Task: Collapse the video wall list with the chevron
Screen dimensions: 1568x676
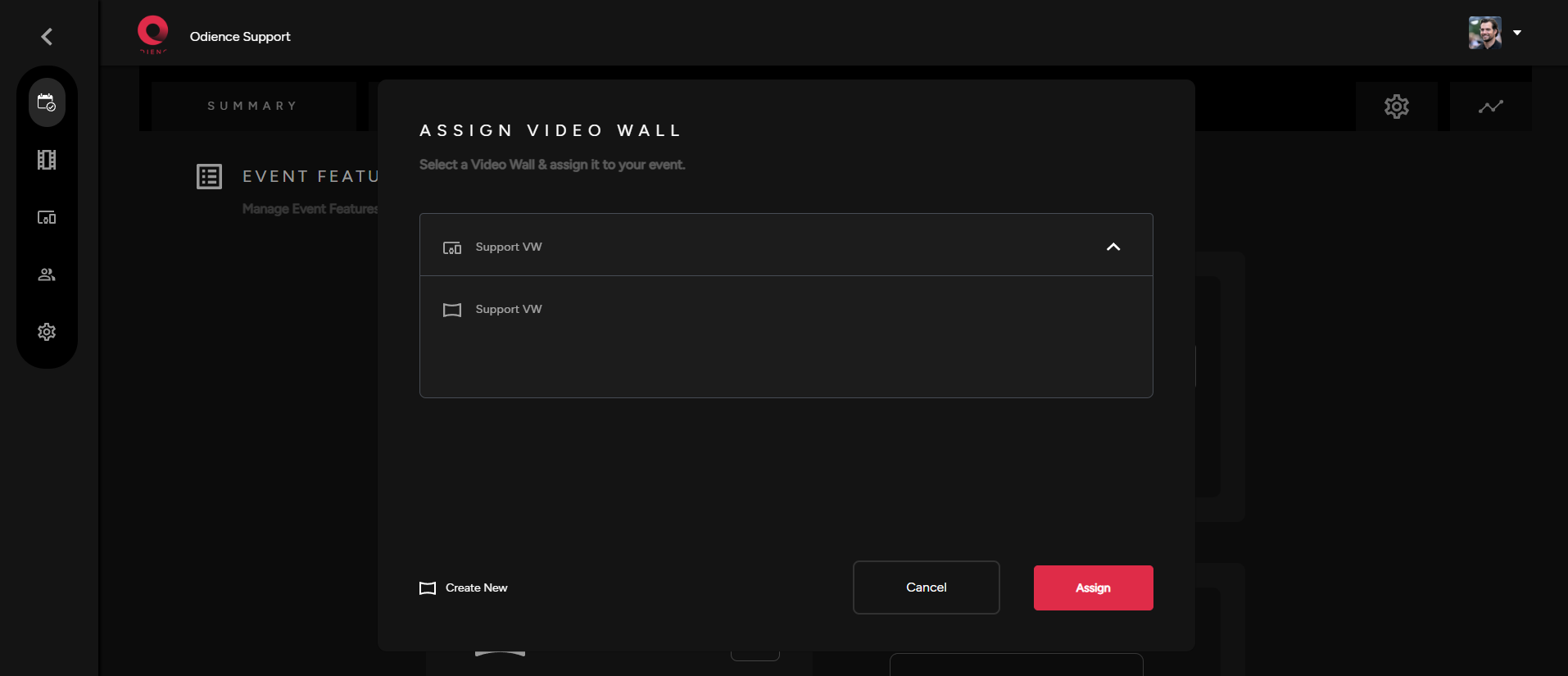Action: [x=1113, y=247]
